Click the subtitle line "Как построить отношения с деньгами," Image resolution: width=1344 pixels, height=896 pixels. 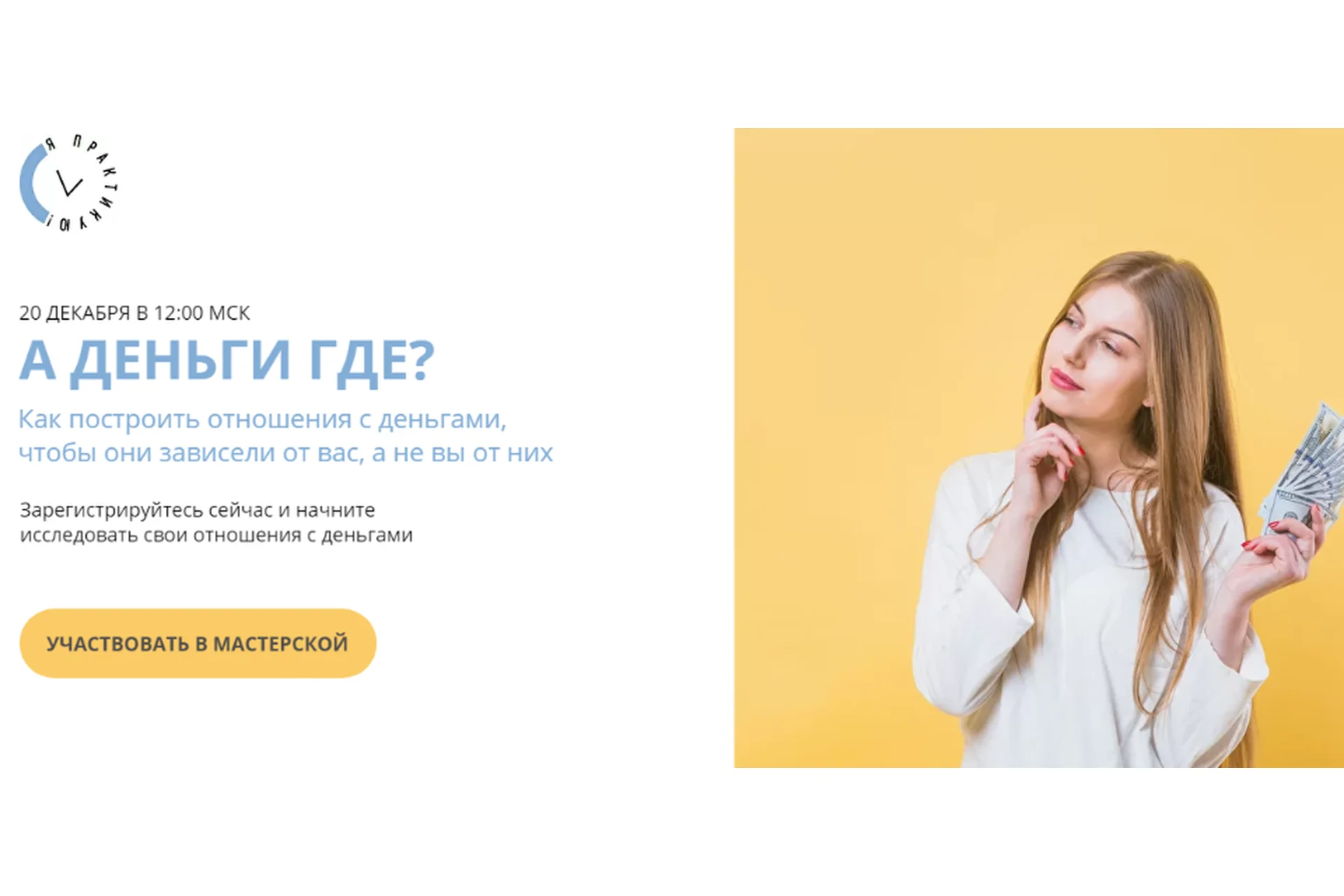[x=262, y=420]
